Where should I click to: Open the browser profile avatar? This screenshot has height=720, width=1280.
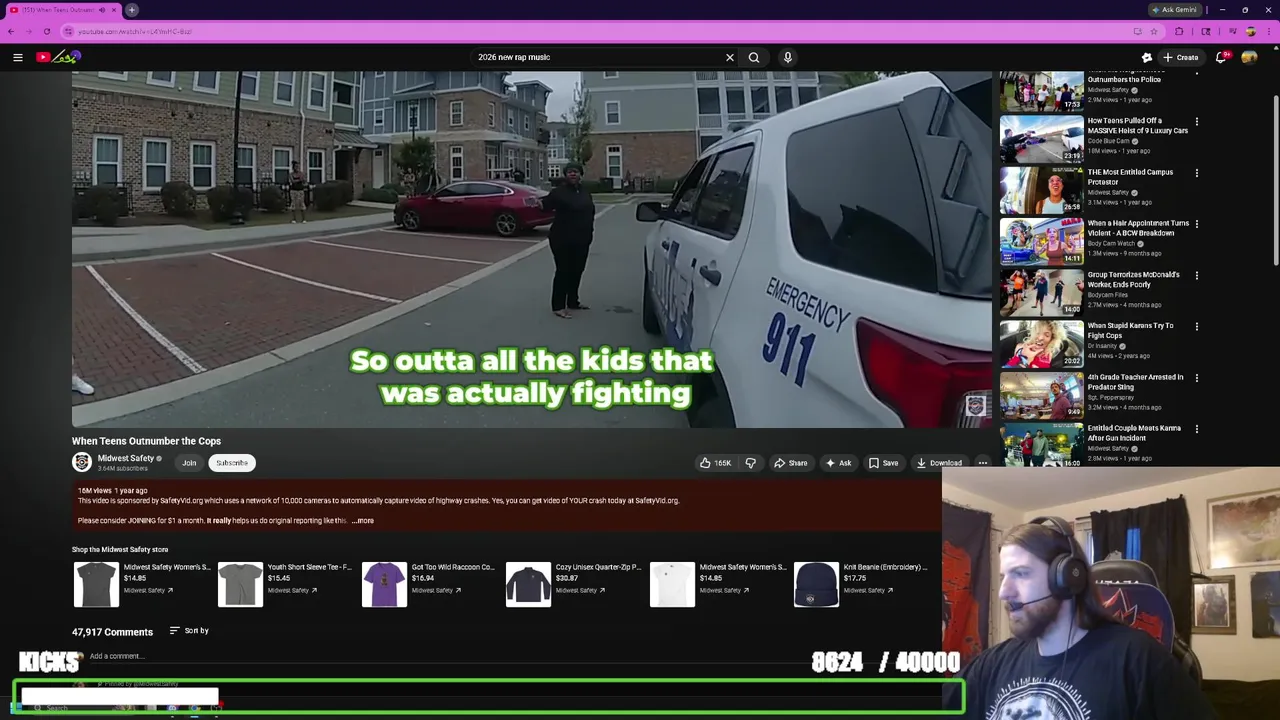(1251, 31)
